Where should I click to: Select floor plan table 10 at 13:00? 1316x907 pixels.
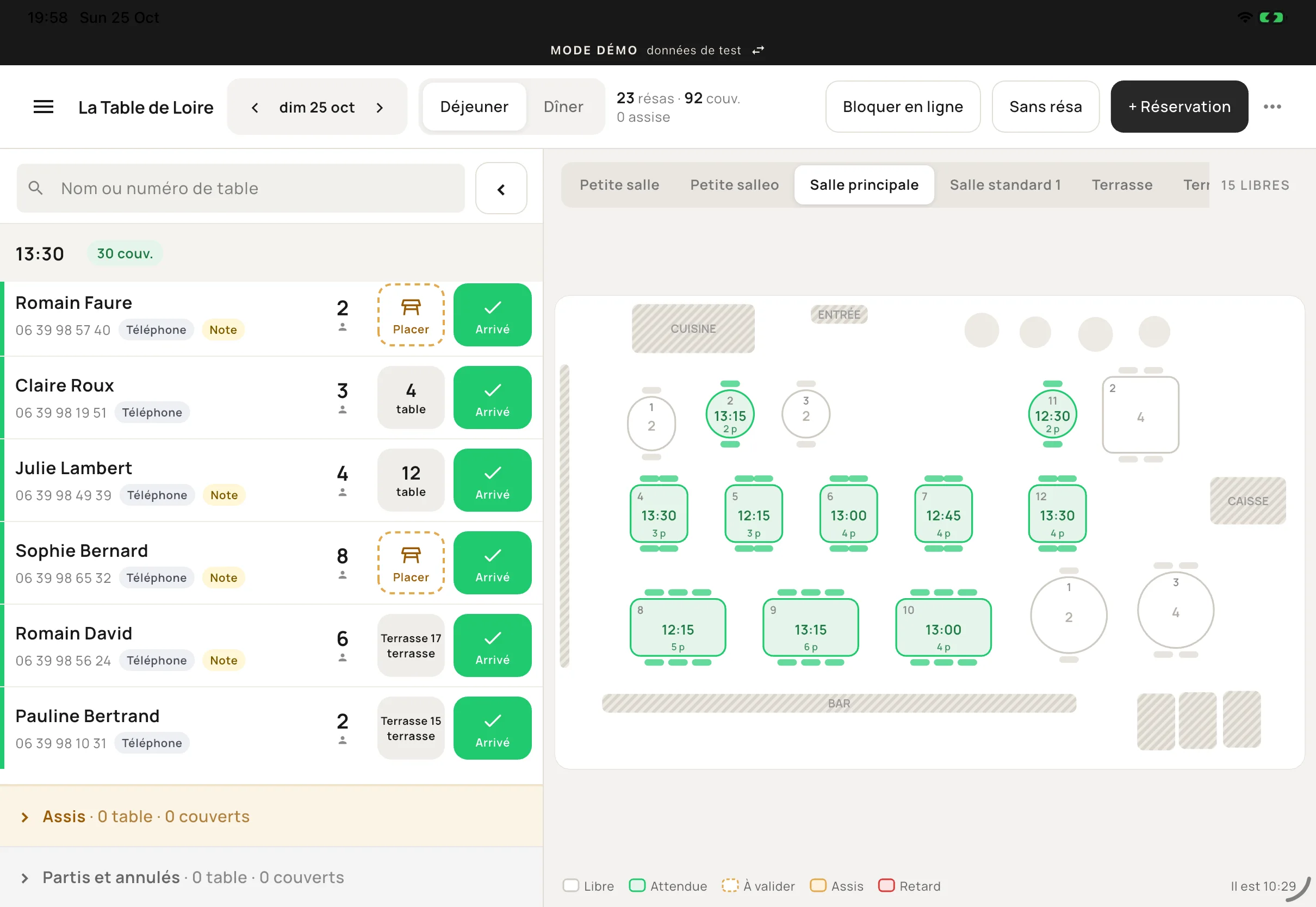coord(943,628)
